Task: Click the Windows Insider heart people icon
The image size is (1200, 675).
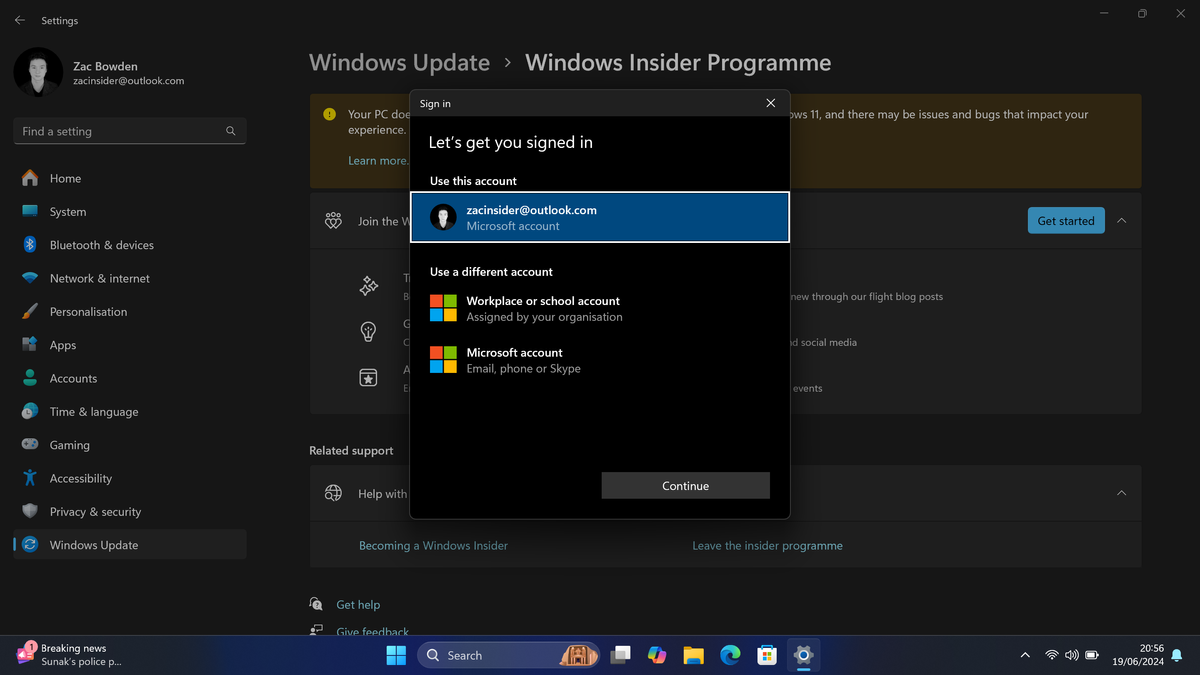Action: 334,221
